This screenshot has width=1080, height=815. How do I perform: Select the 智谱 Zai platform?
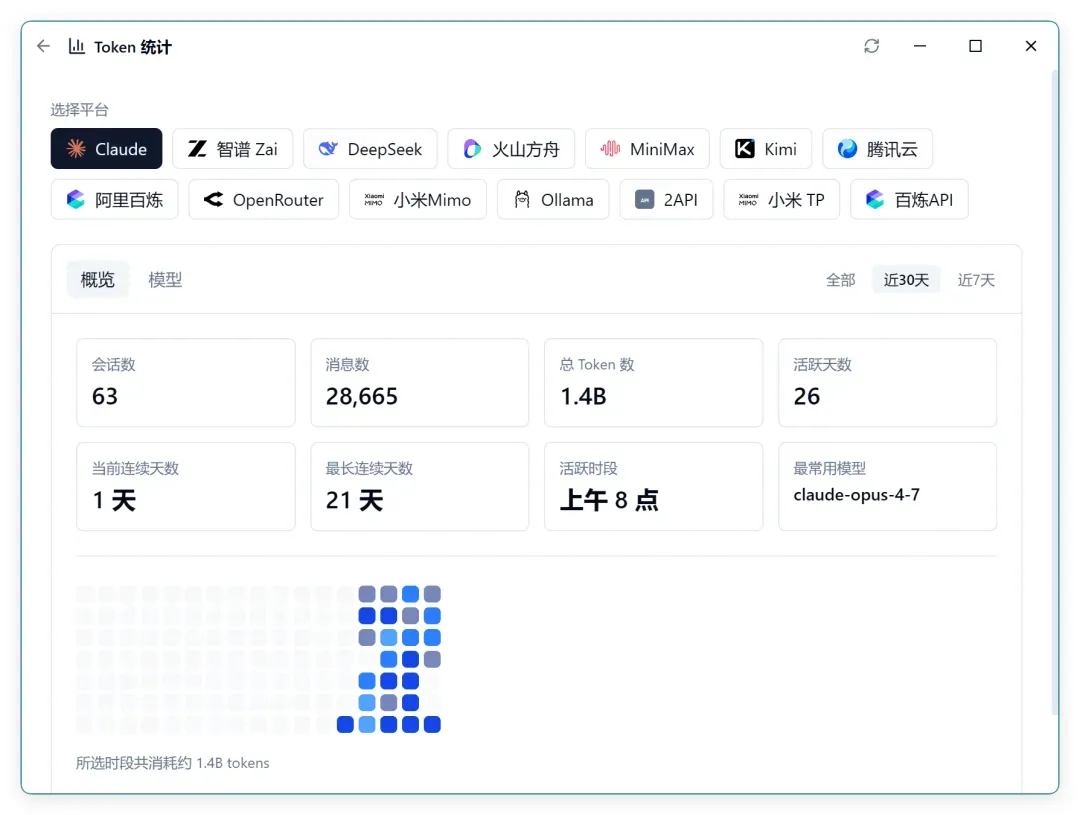click(x=233, y=149)
